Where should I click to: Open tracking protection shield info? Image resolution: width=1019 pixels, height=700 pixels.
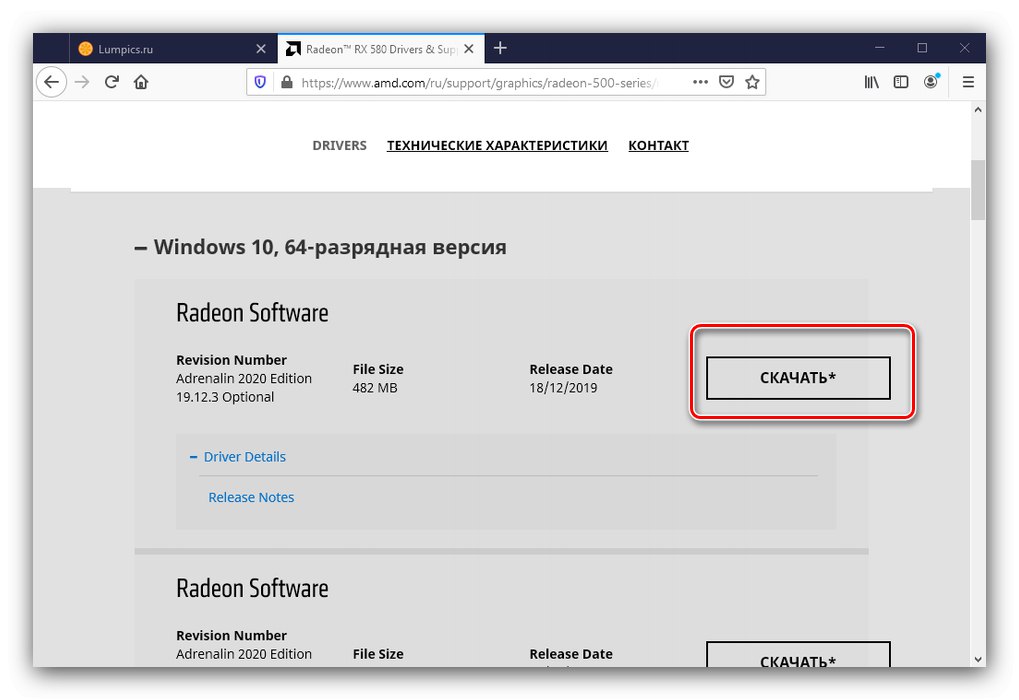coord(260,83)
